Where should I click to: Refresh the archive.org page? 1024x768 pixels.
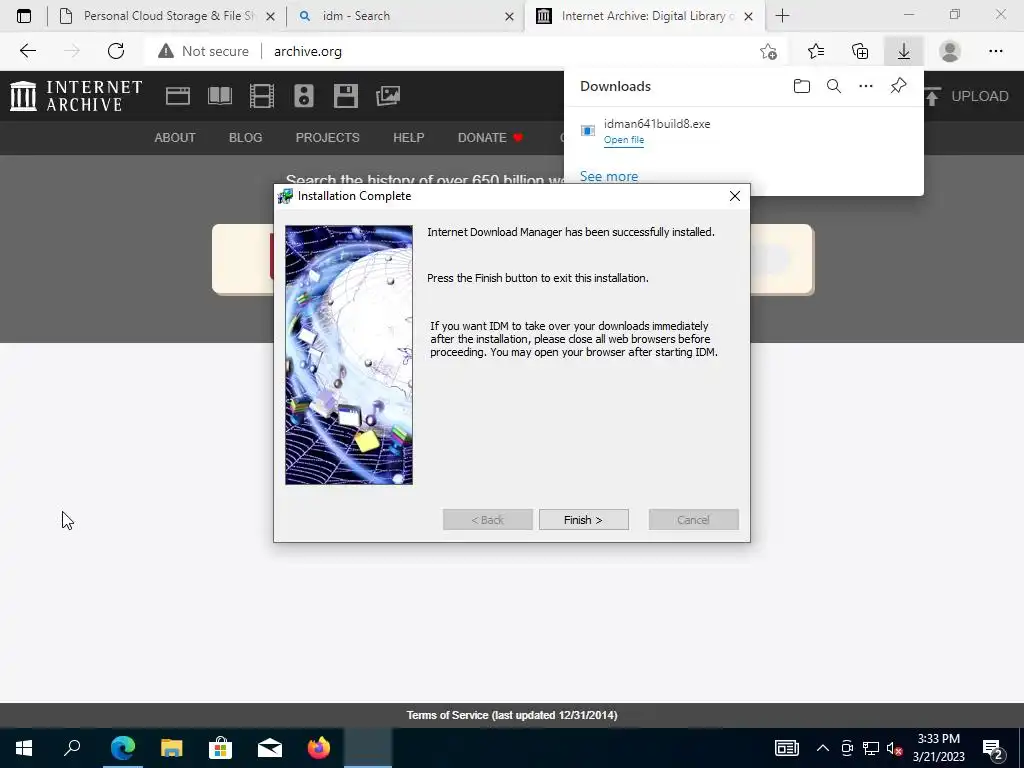coord(116,51)
